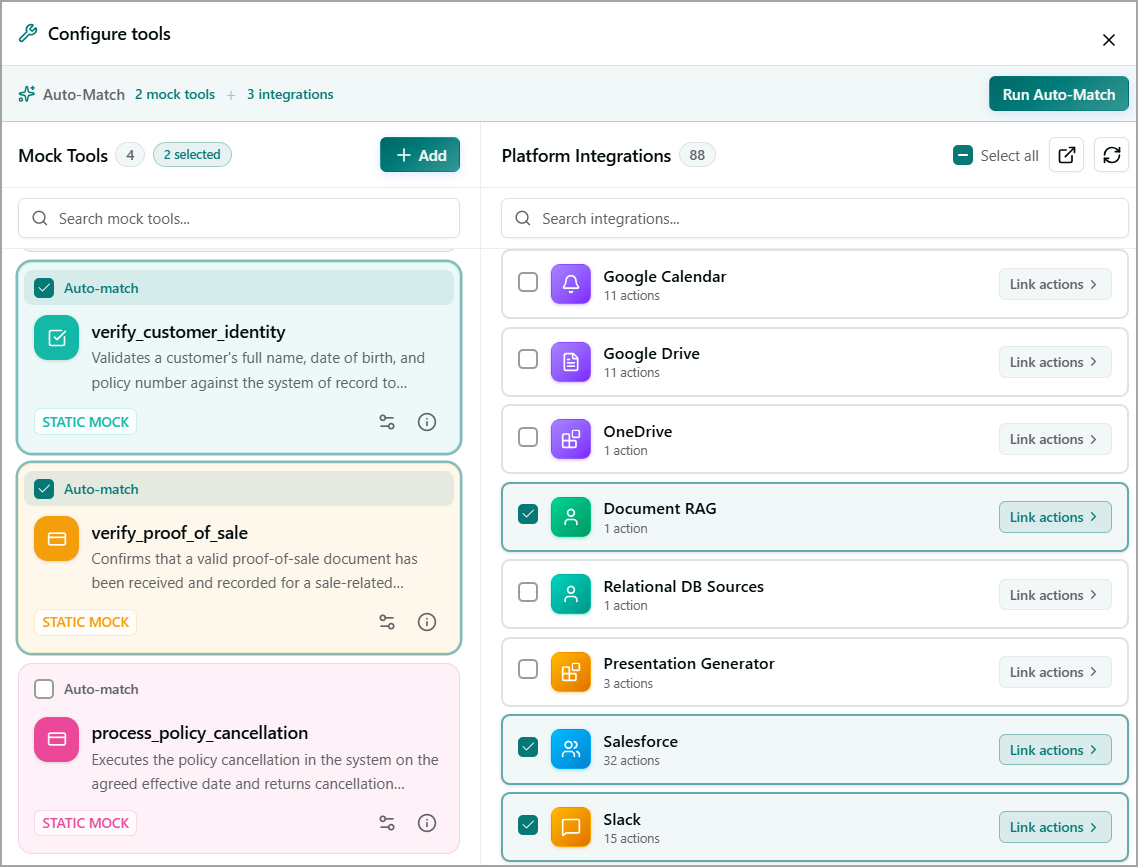Show info for verify_customer_identity tool
Screen dimensions: 1138x867
(x=427, y=422)
